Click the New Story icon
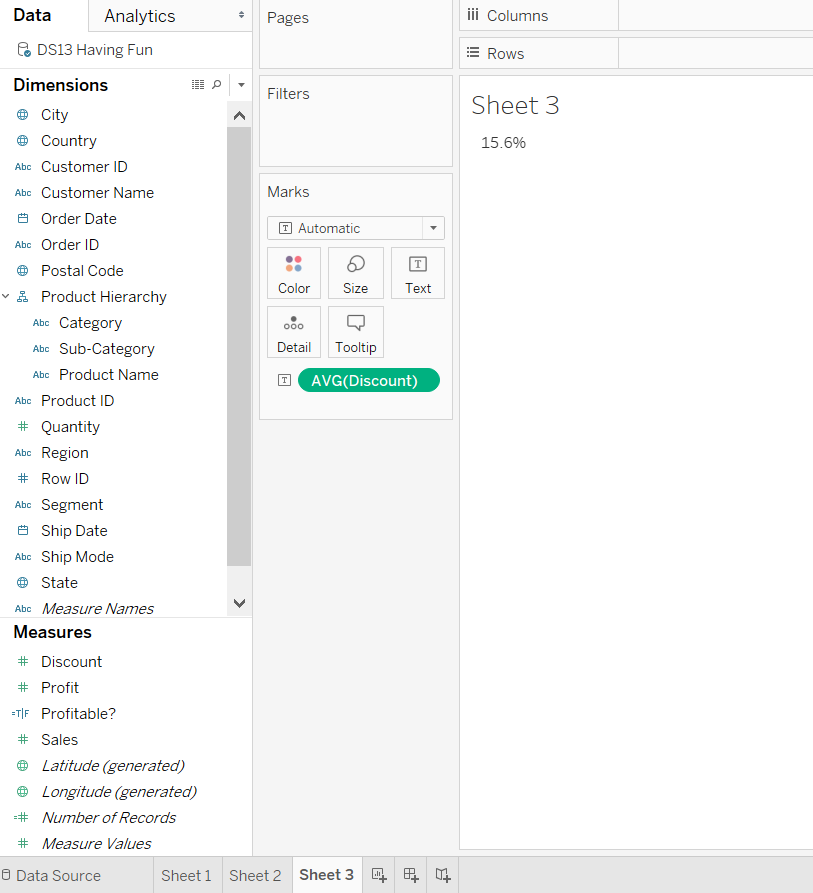 [443, 875]
